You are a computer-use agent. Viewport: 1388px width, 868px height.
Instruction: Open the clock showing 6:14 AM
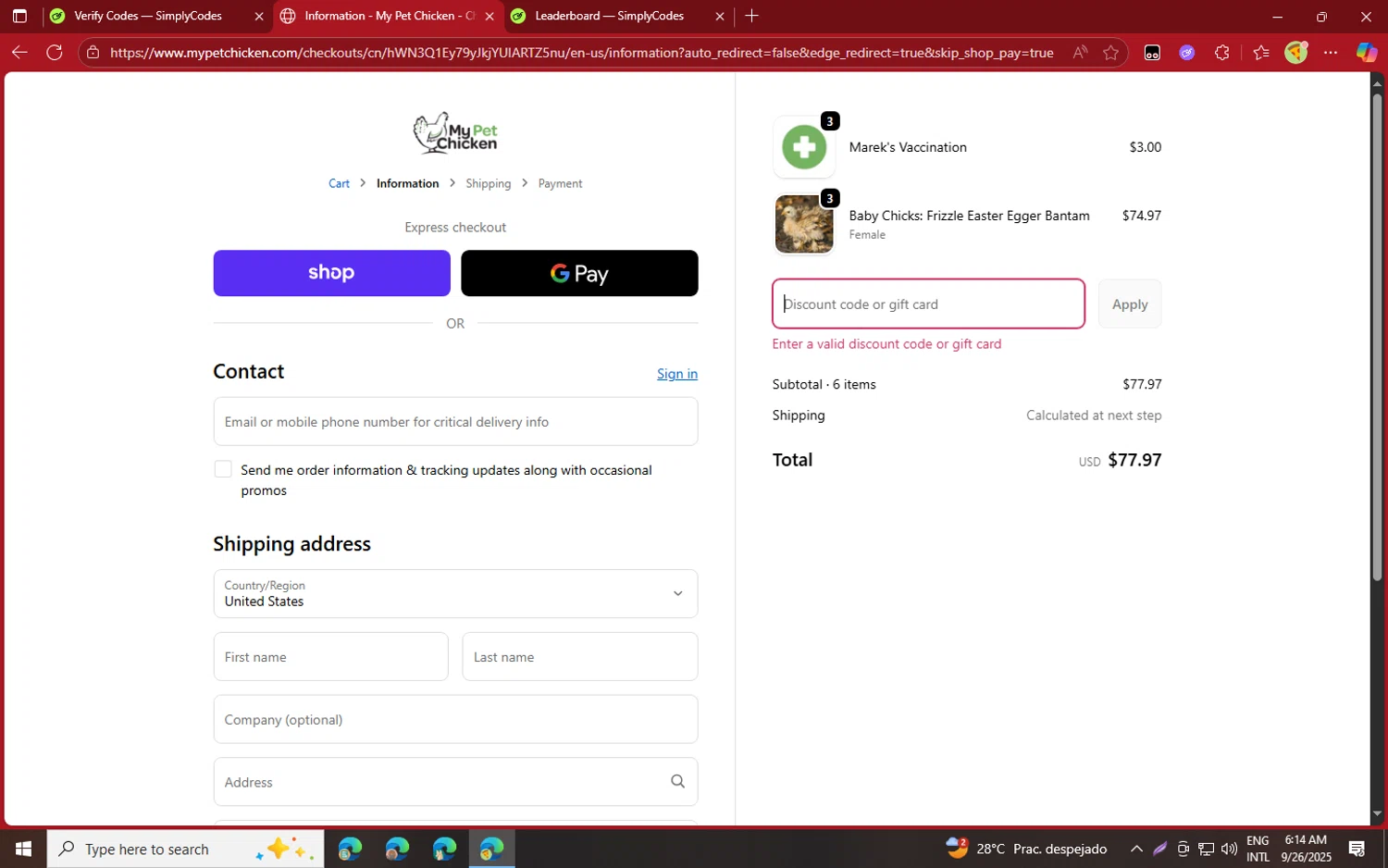tap(1306, 849)
